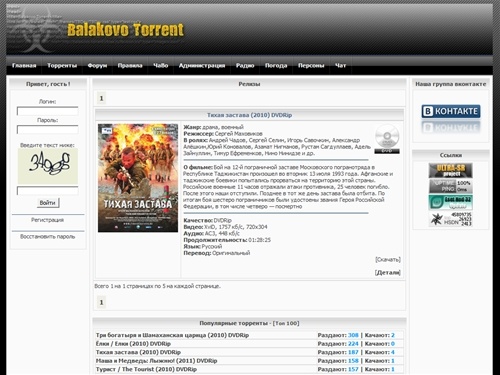Open the Администрация page
Viewport: 500px width, 375px height.
[202, 66]
